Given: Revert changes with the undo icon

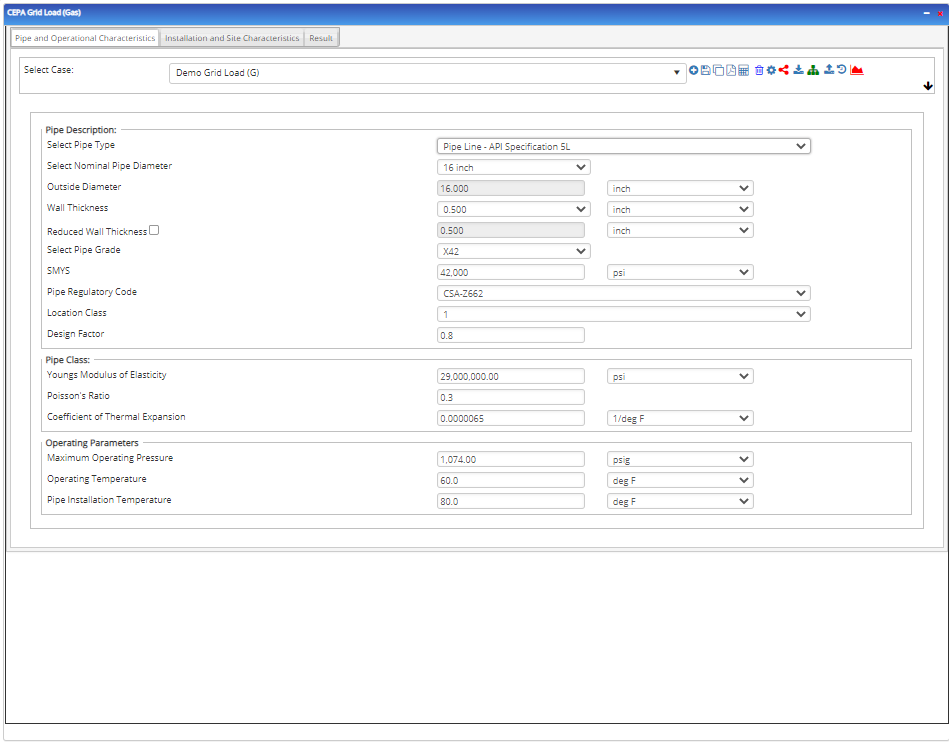Looking at the screenshot, I should (841, 69).
